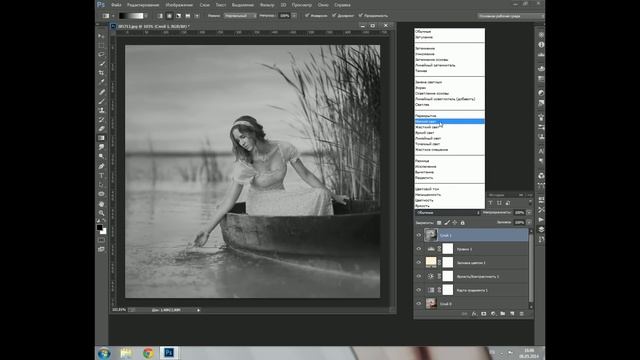Open the Фильтр menu
This screenshot has height=360, width=640.
[x=267, y=5]
